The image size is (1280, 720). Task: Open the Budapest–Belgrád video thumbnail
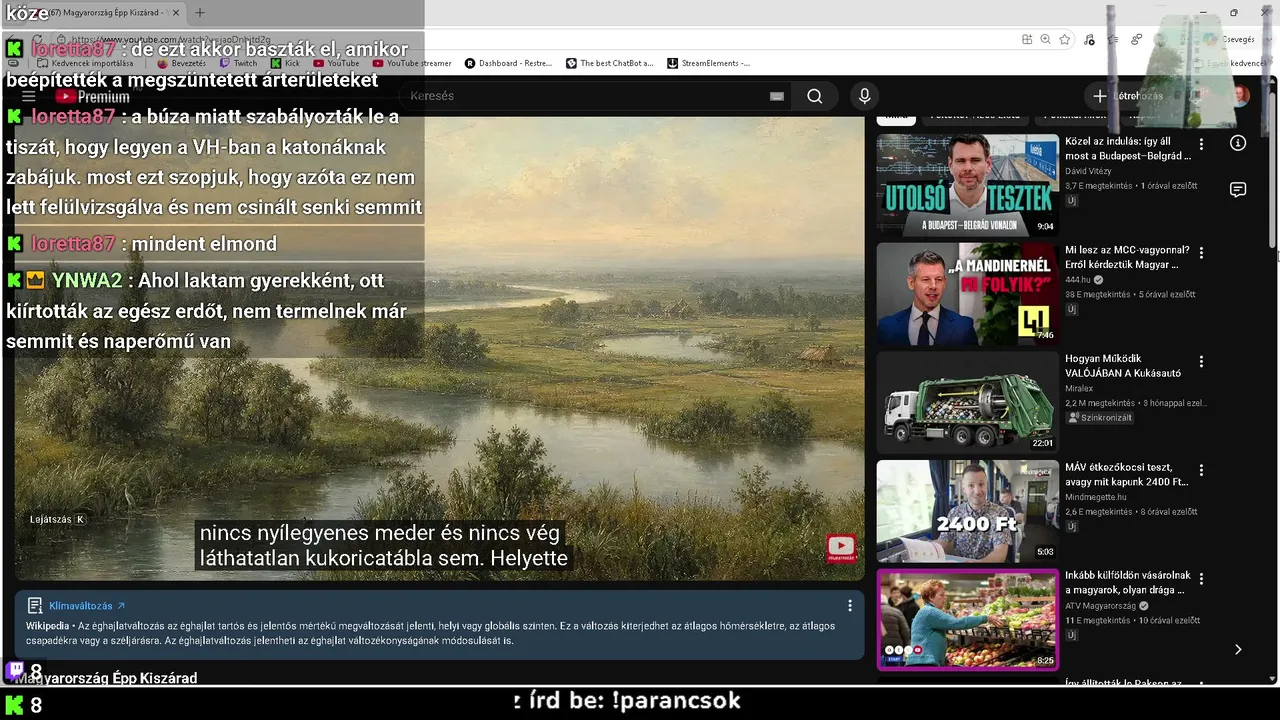[967, 185]
